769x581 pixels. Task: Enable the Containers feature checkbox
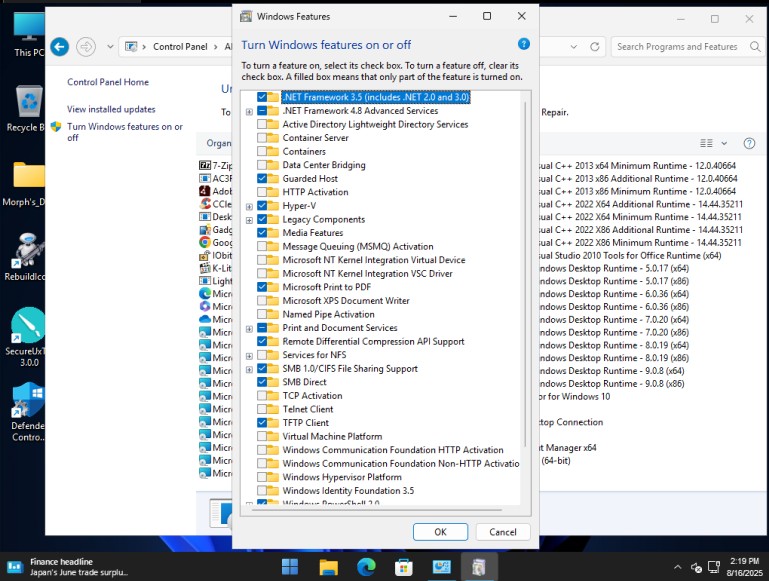(262, 152)
